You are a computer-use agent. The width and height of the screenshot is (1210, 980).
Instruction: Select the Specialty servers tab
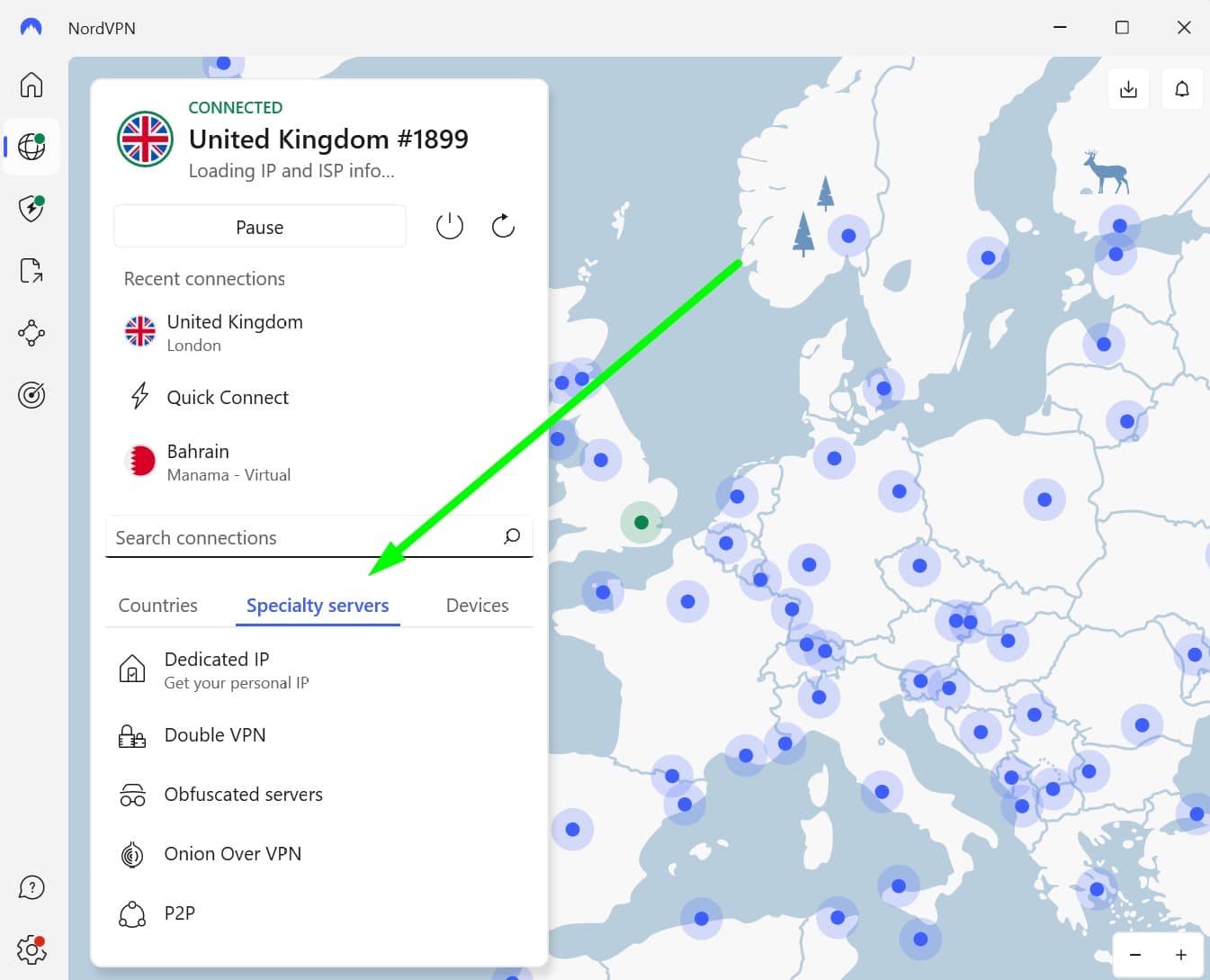(318, 606)
